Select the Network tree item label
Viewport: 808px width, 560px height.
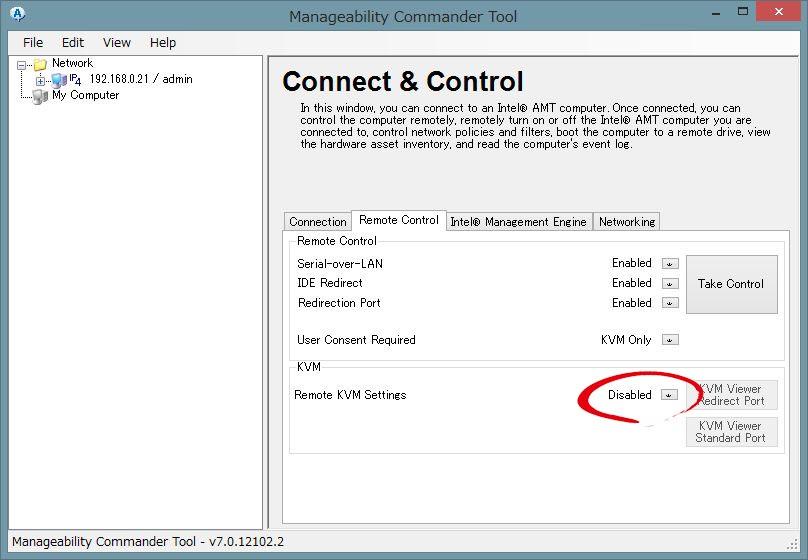coord(72,63)
